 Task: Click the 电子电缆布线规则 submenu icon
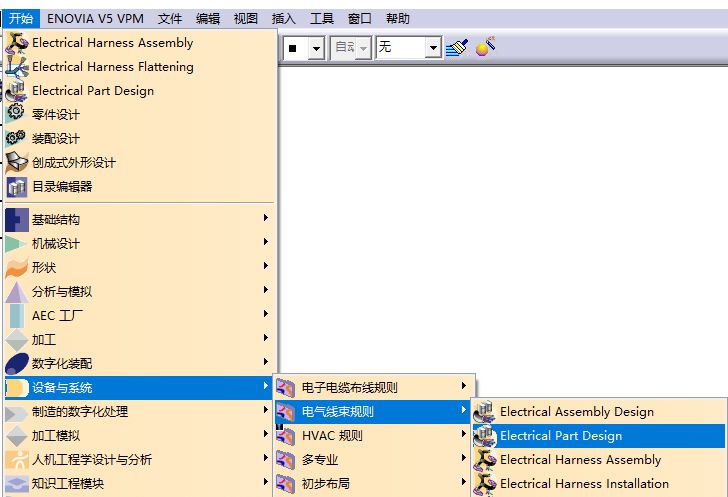(x=285, y=388)
